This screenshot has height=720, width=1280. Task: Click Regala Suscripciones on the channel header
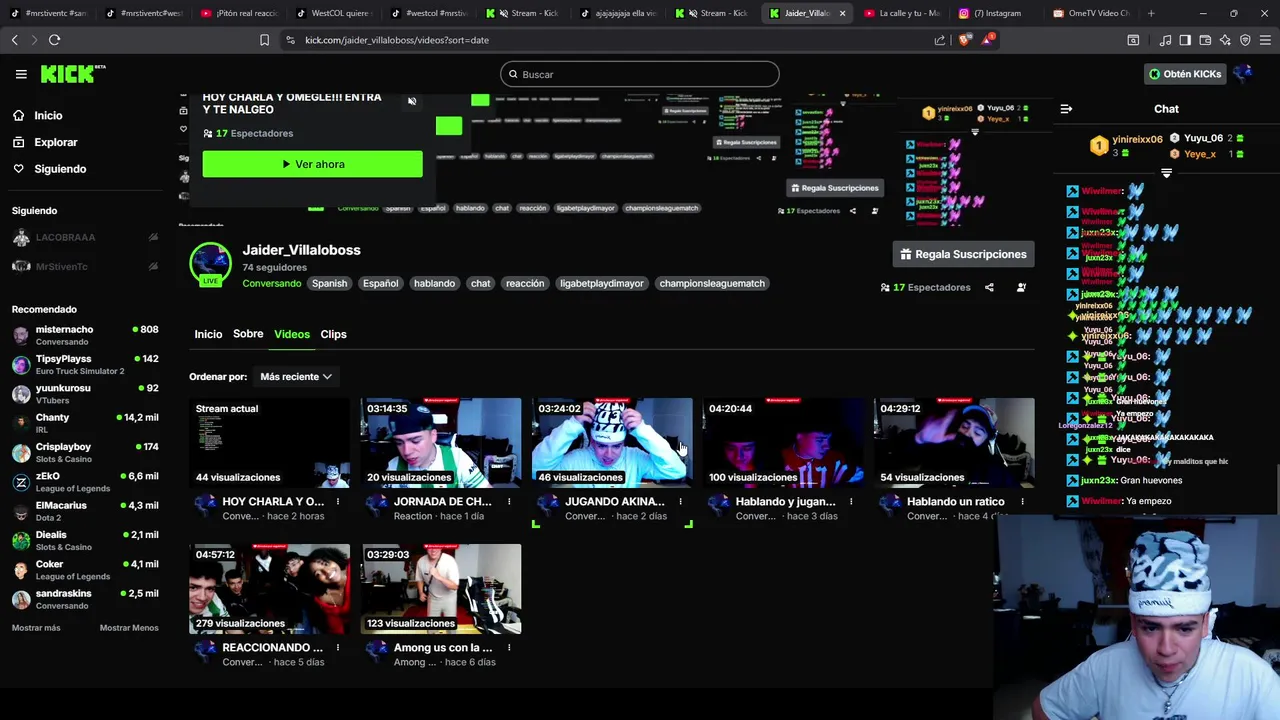tap(963, 254)
